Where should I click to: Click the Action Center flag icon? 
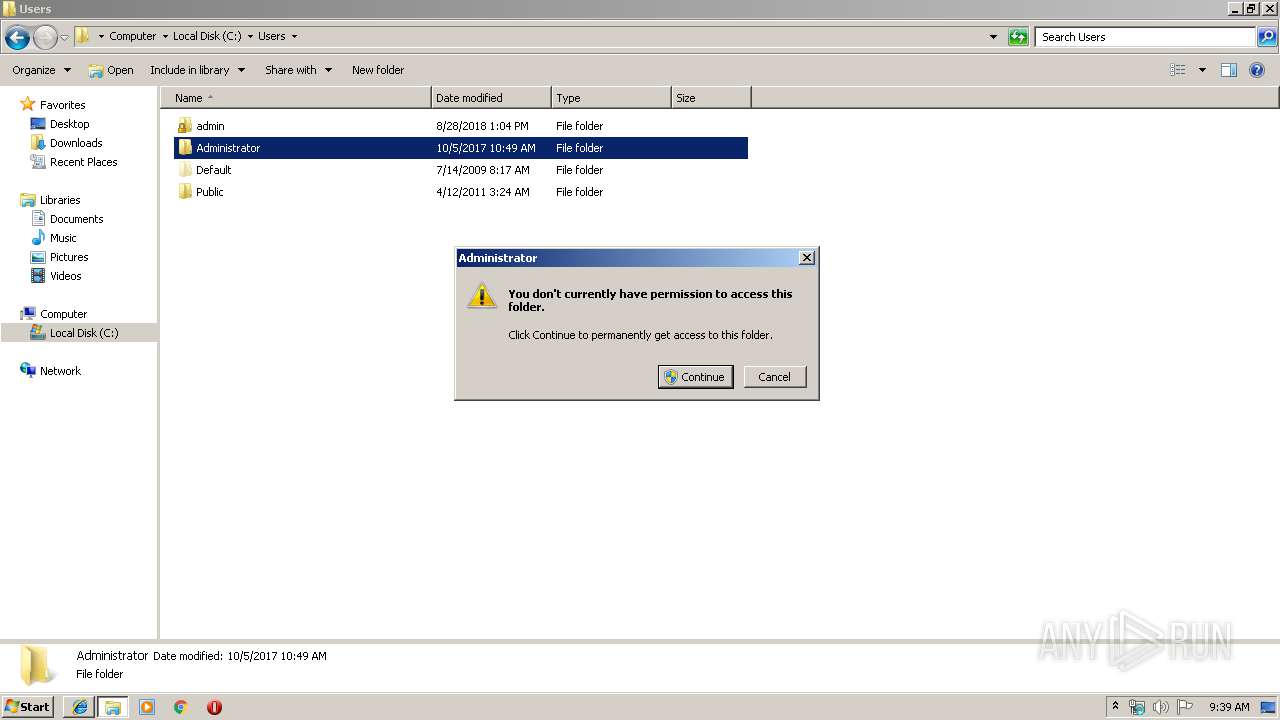1185,707
